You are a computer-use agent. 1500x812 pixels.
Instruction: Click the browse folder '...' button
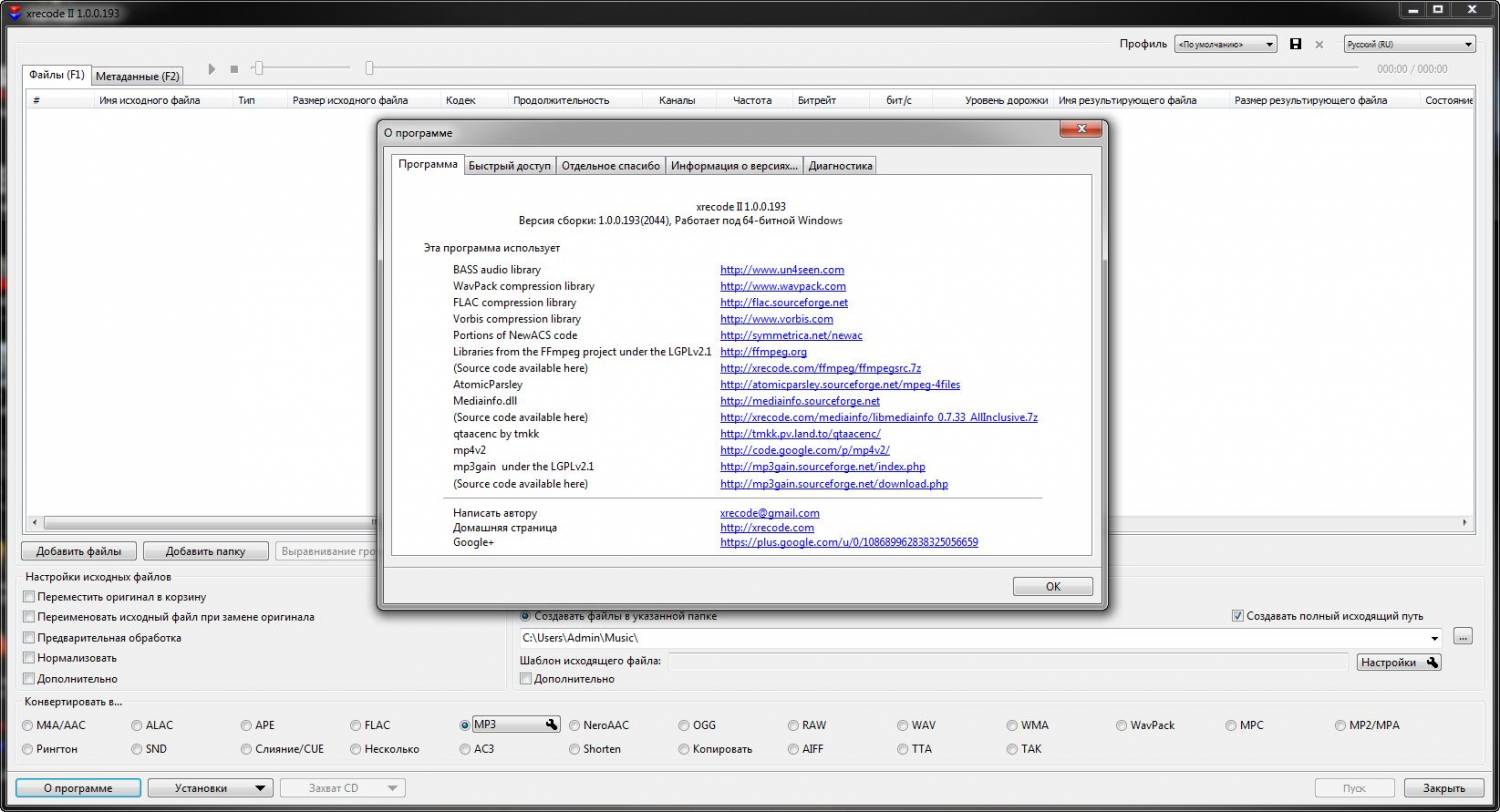pyautogui.click(x=1463, y=636)
